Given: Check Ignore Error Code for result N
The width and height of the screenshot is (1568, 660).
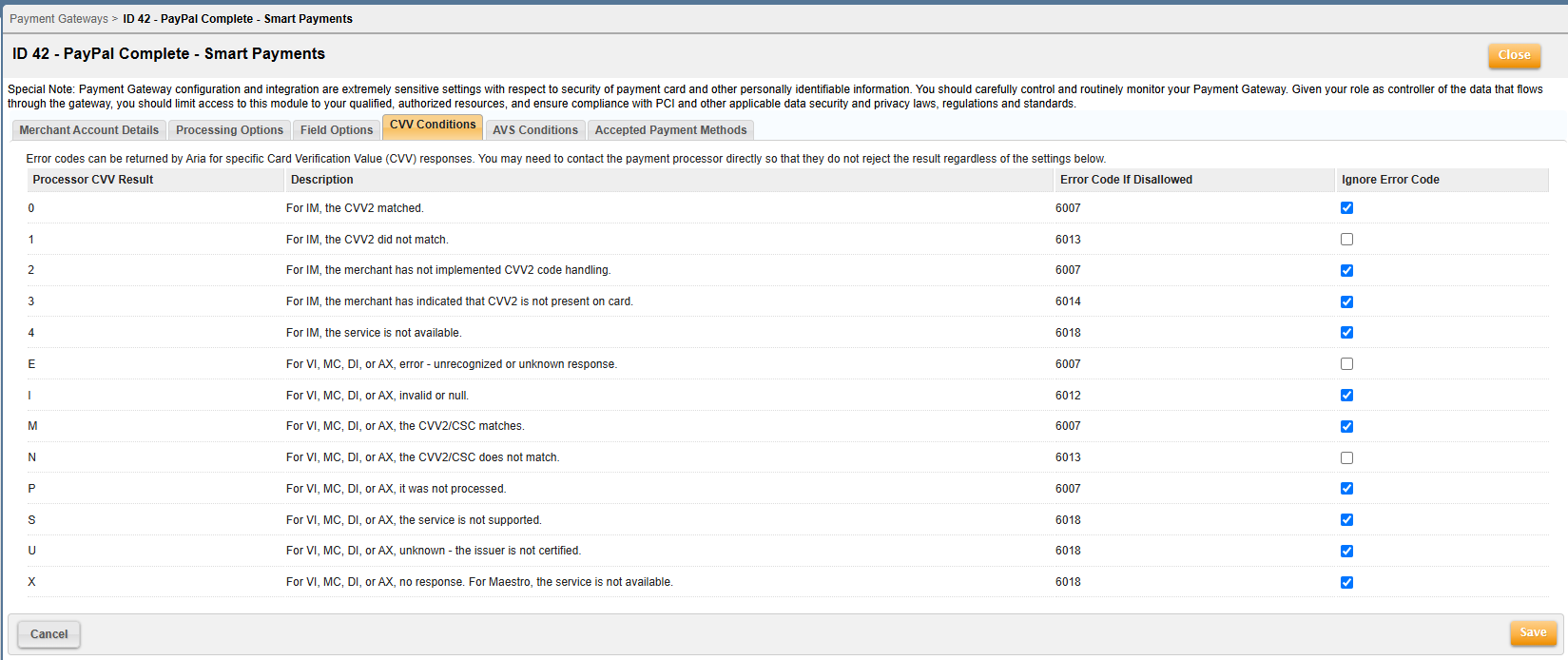Looking at the screenshot, I should [x=1346, y=457].
